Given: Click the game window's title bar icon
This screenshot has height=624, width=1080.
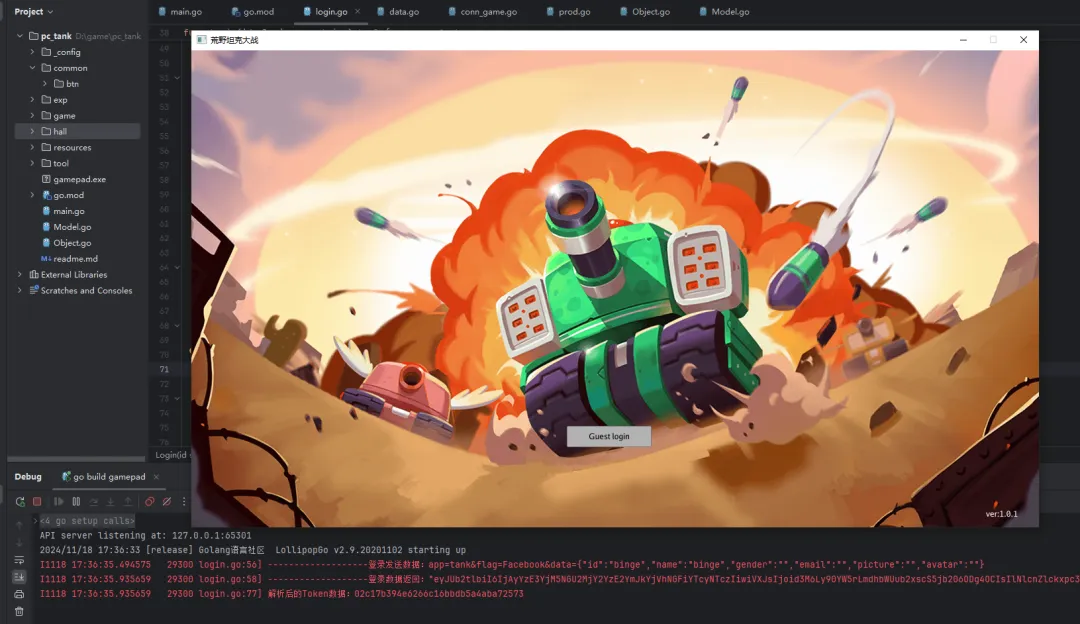Looking at the screenshot, I should click(x=201, y=40).
